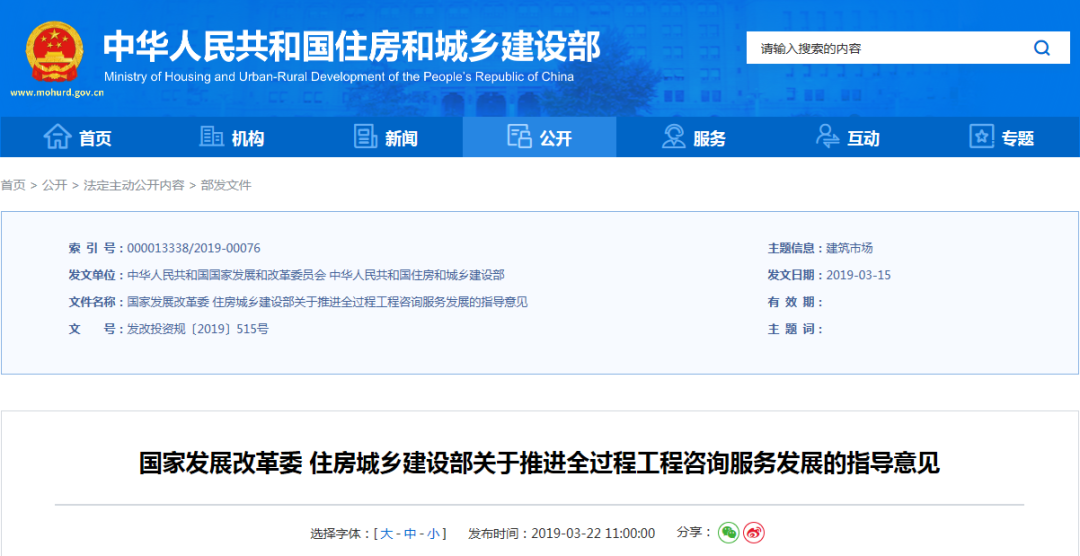Click the 发文日期 label
The width and height of the screenshot is (1080, 556).
[x=793, y=275]
